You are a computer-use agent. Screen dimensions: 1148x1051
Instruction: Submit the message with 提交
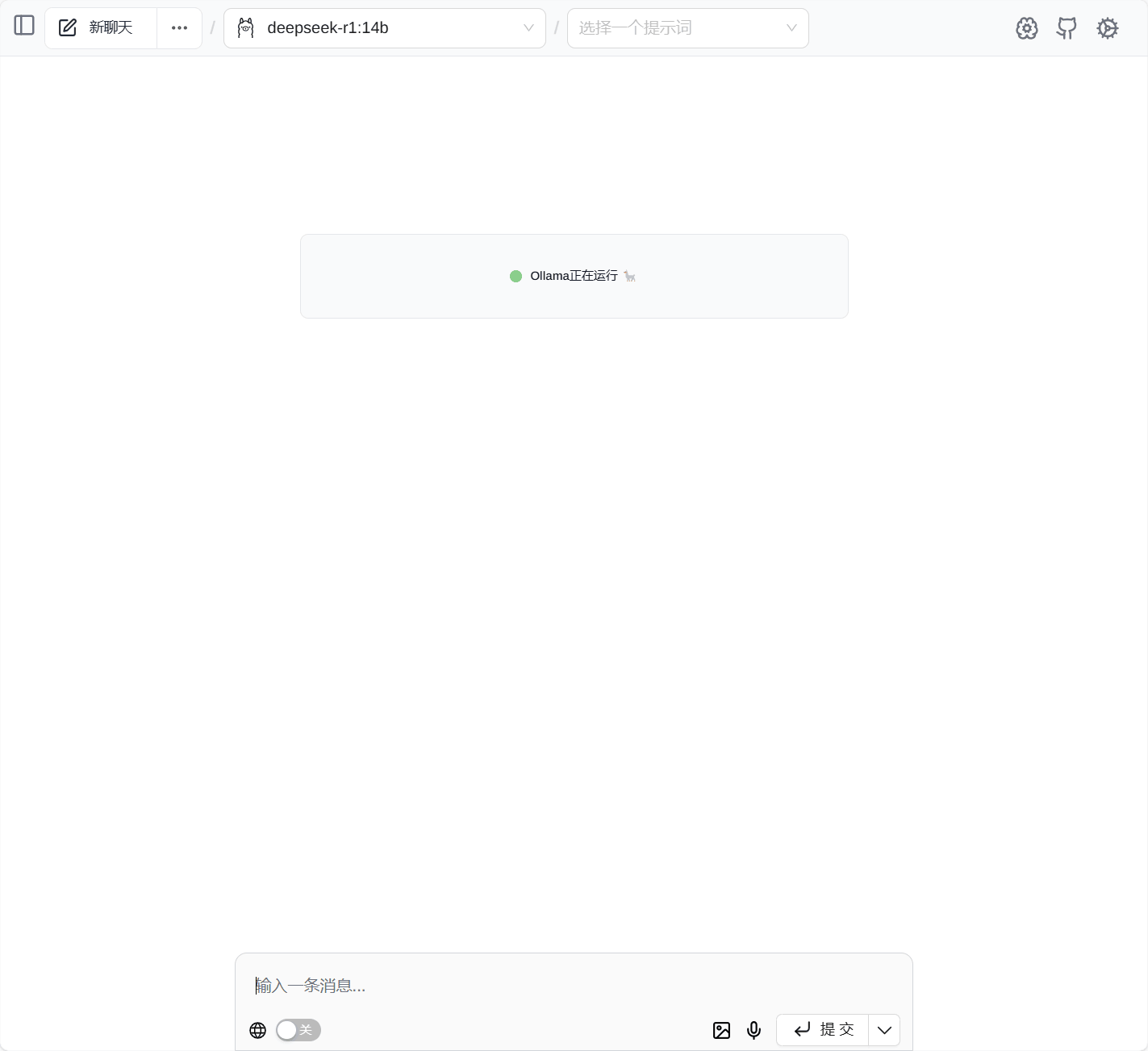click(823, 1030)
